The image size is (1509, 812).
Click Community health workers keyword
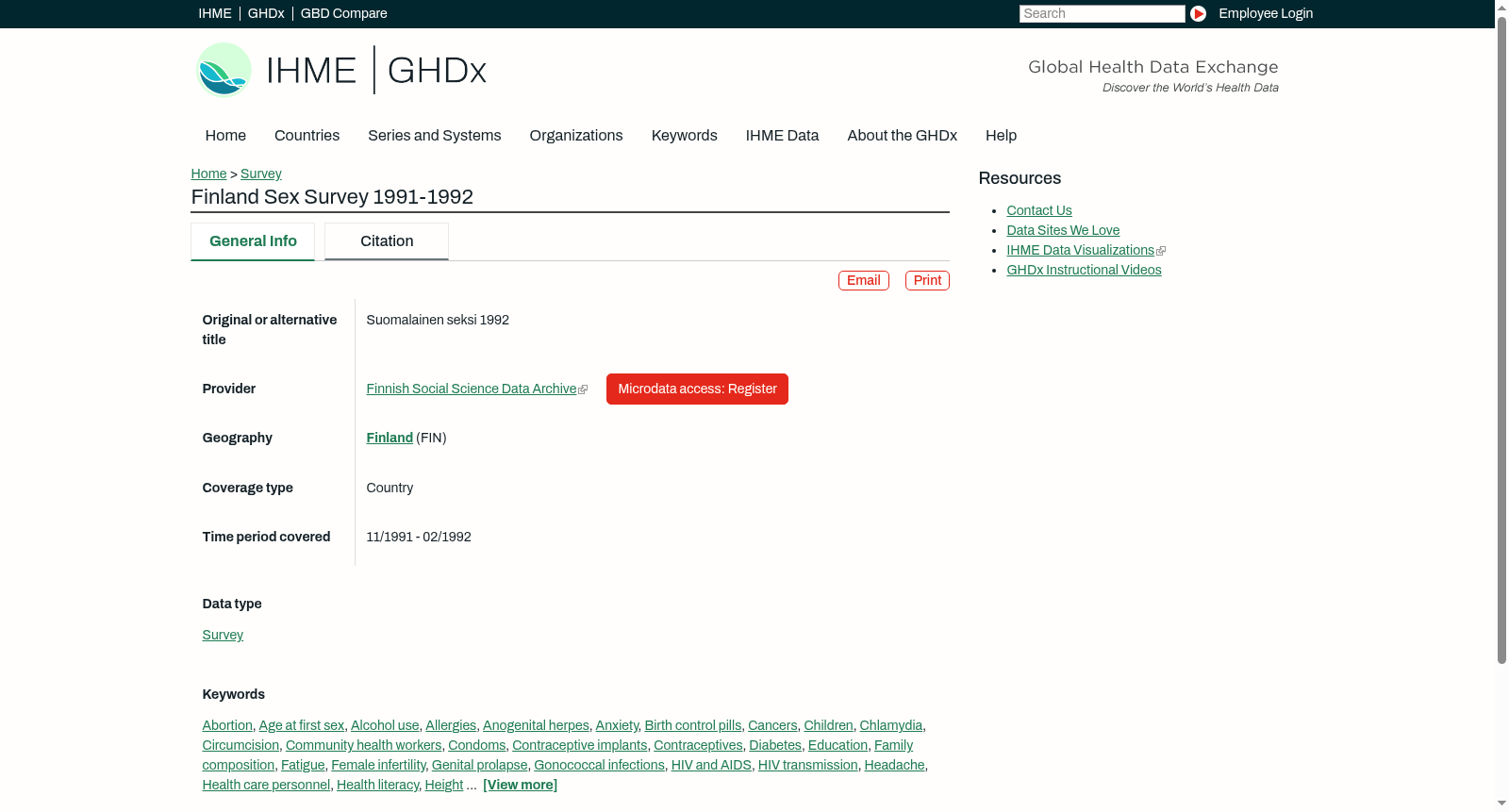click(x=364, y=745)
